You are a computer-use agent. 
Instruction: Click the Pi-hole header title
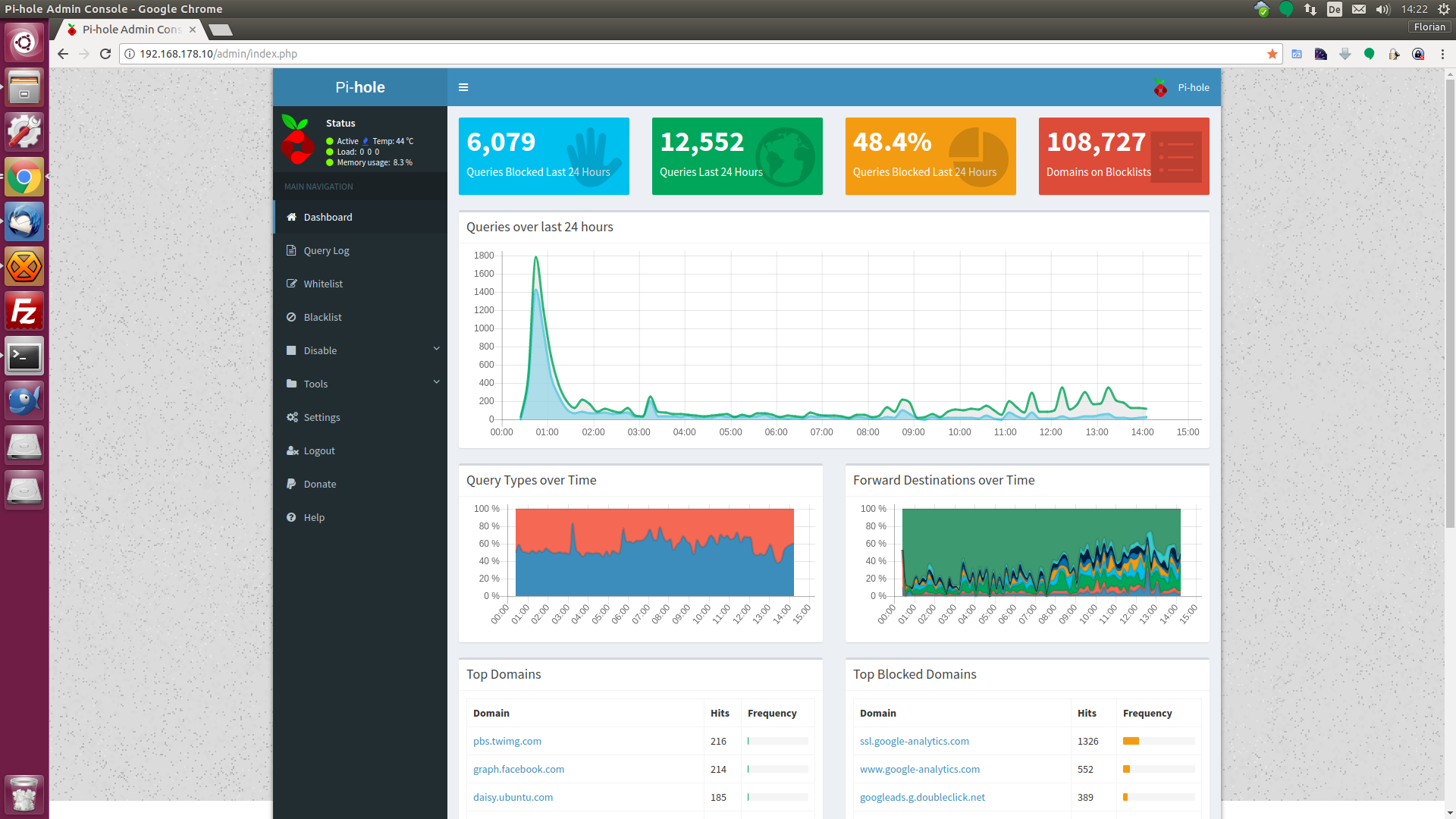(360, 87)
